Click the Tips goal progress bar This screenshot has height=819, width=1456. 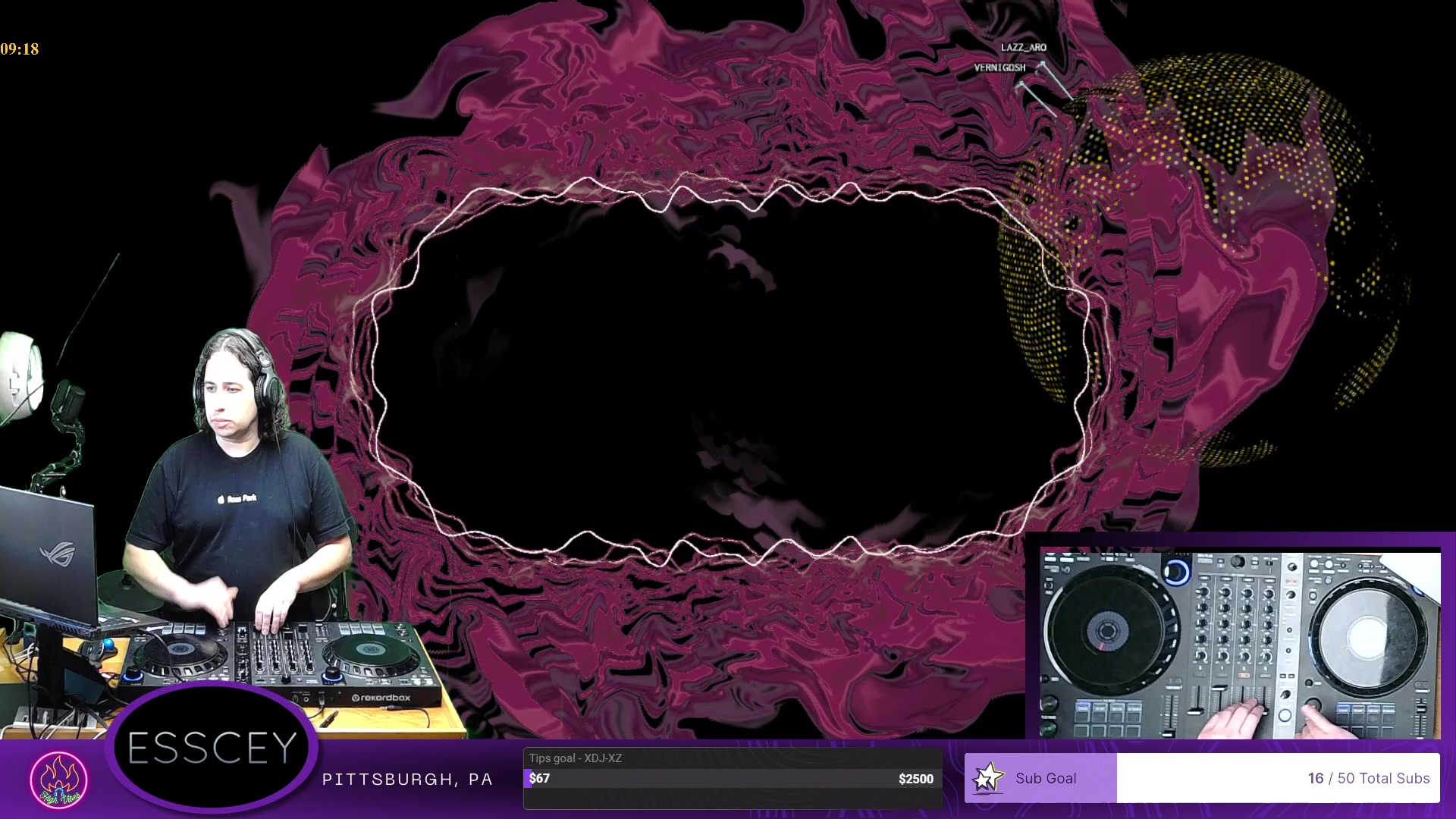(732, 779)
